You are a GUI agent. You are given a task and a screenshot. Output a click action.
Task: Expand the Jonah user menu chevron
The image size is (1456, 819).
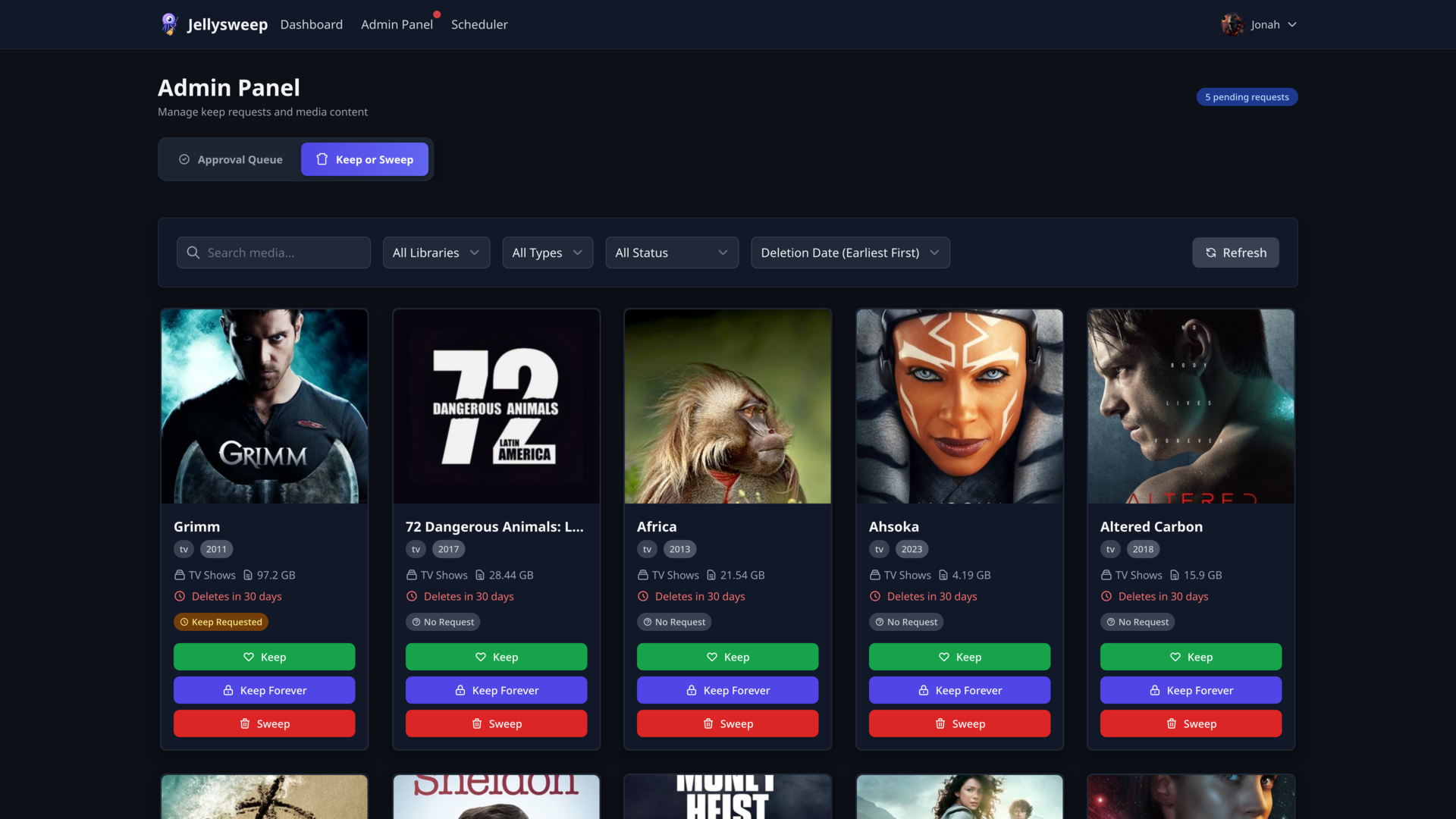pos(1292,24)
